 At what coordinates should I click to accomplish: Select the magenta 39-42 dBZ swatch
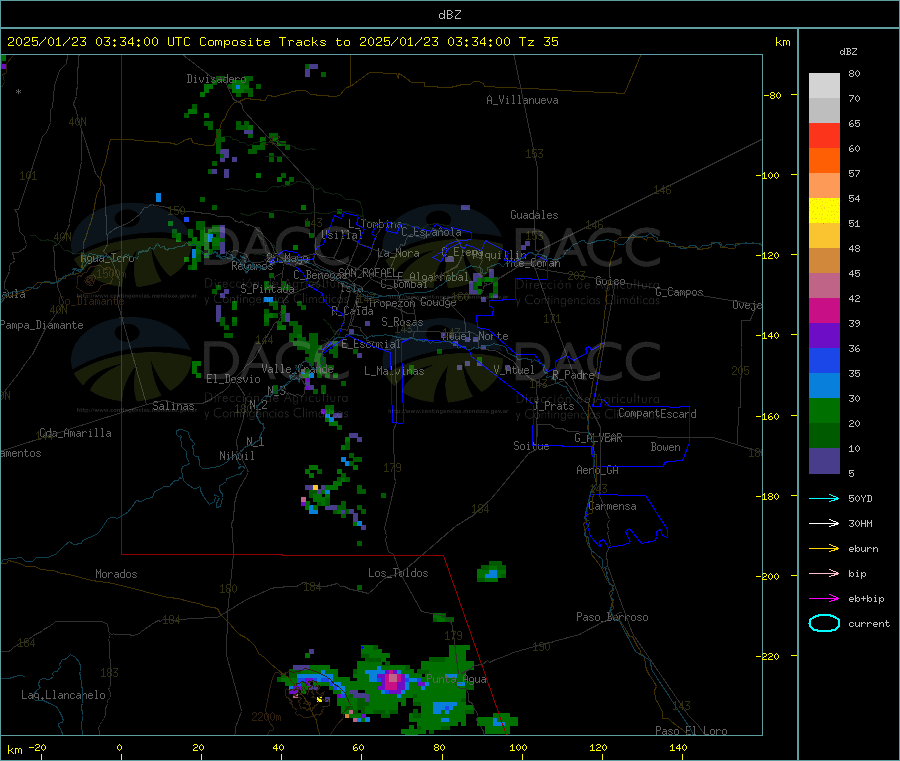point(824,310)
